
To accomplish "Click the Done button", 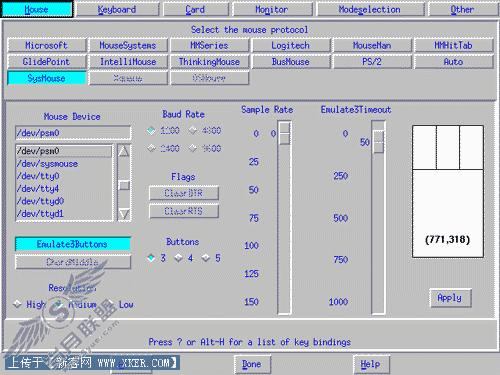I will click(x=252, y=364).
